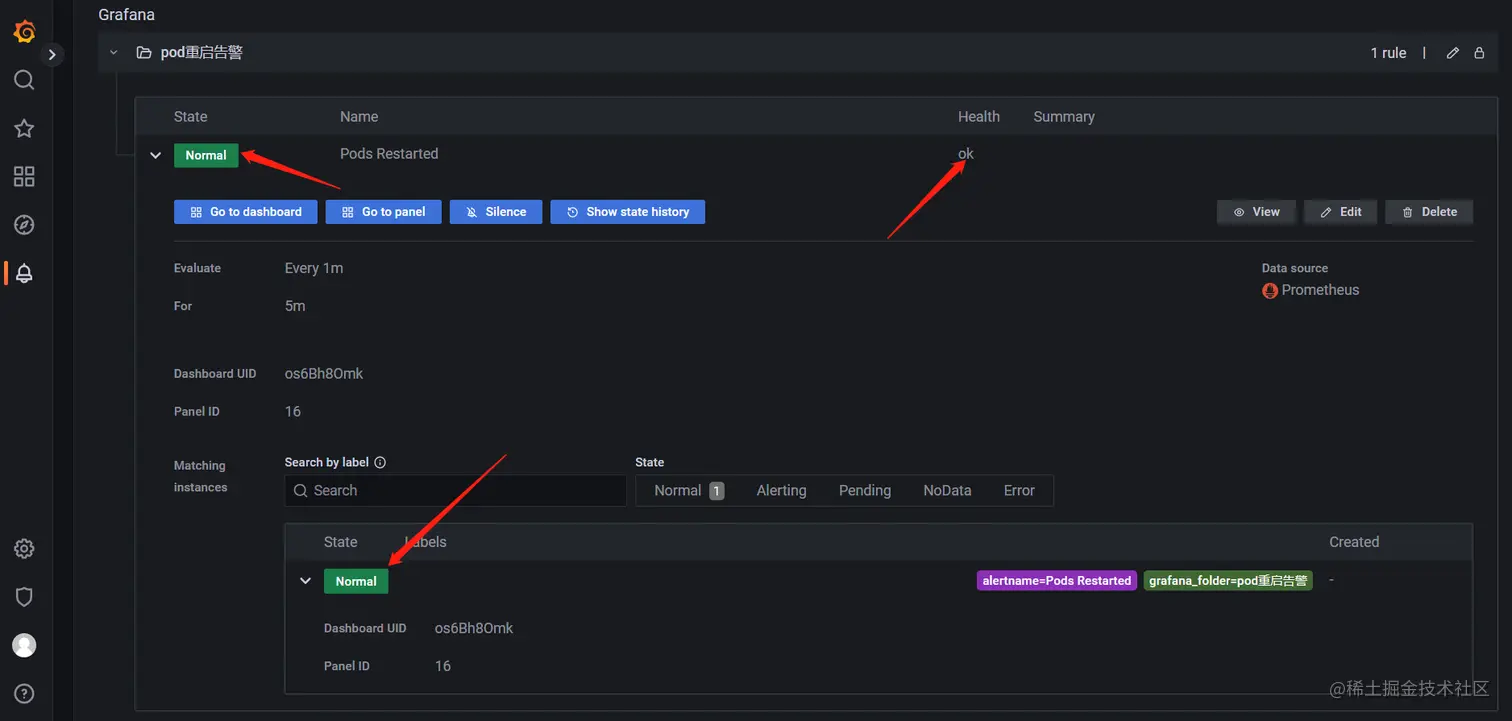Viewport: 1512px width, 721px height.
Task: Click the Go to panel button
Action: (x=384, y=212)
